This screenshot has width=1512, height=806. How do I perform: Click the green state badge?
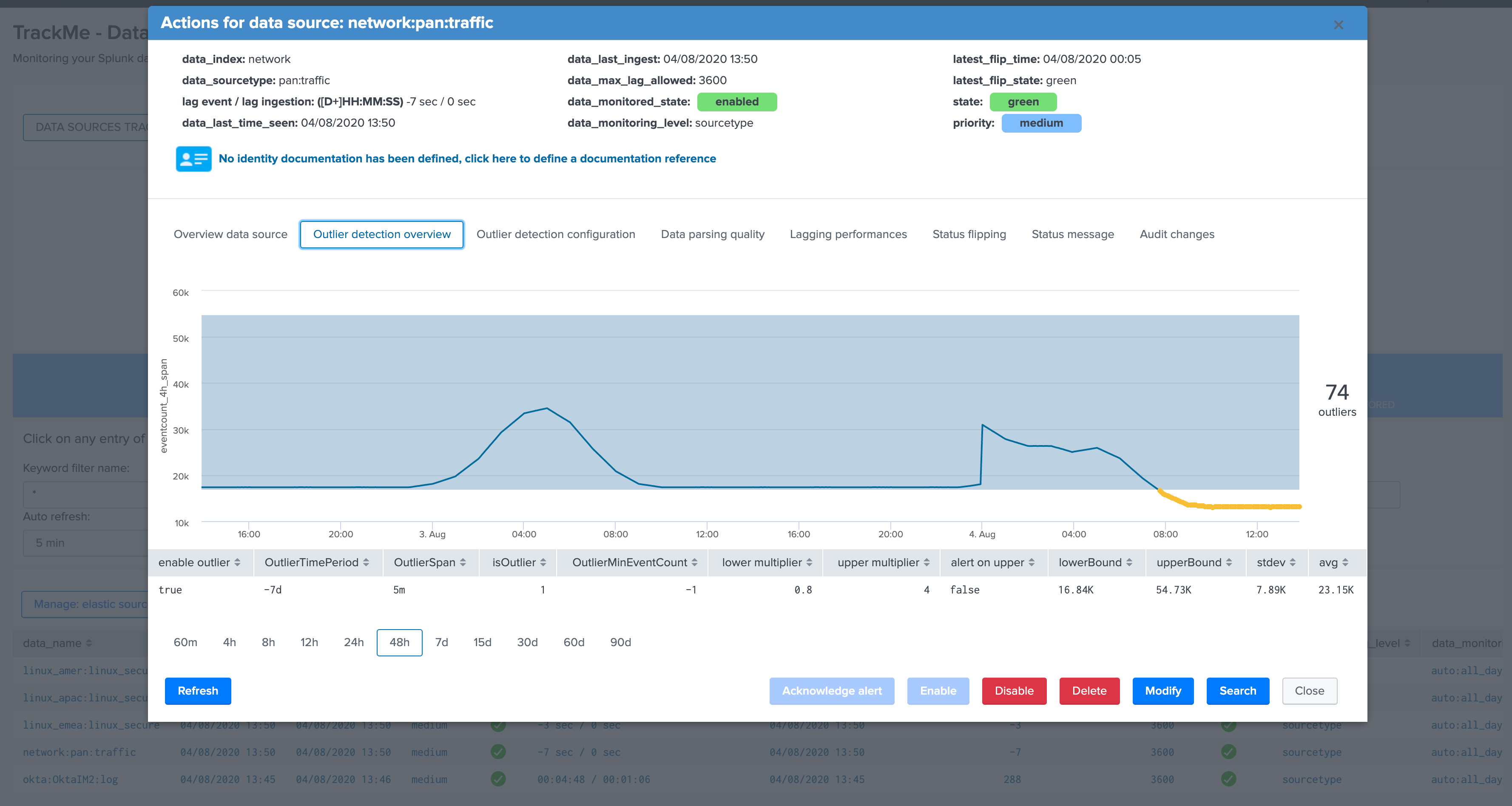pyautogui.click(x=1023, y=102)
